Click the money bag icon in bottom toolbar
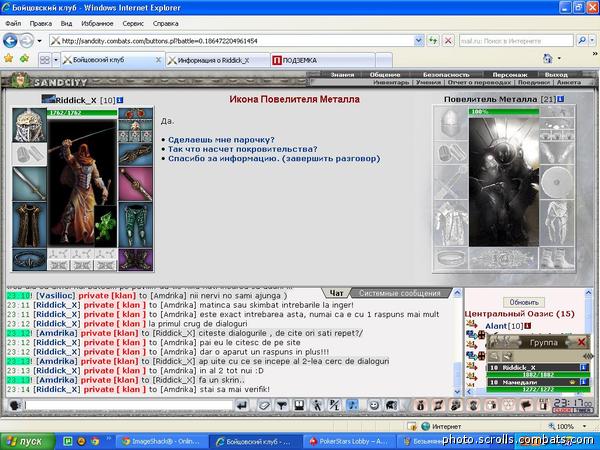This screenshot has width=600, height=450. click(420, 405)
